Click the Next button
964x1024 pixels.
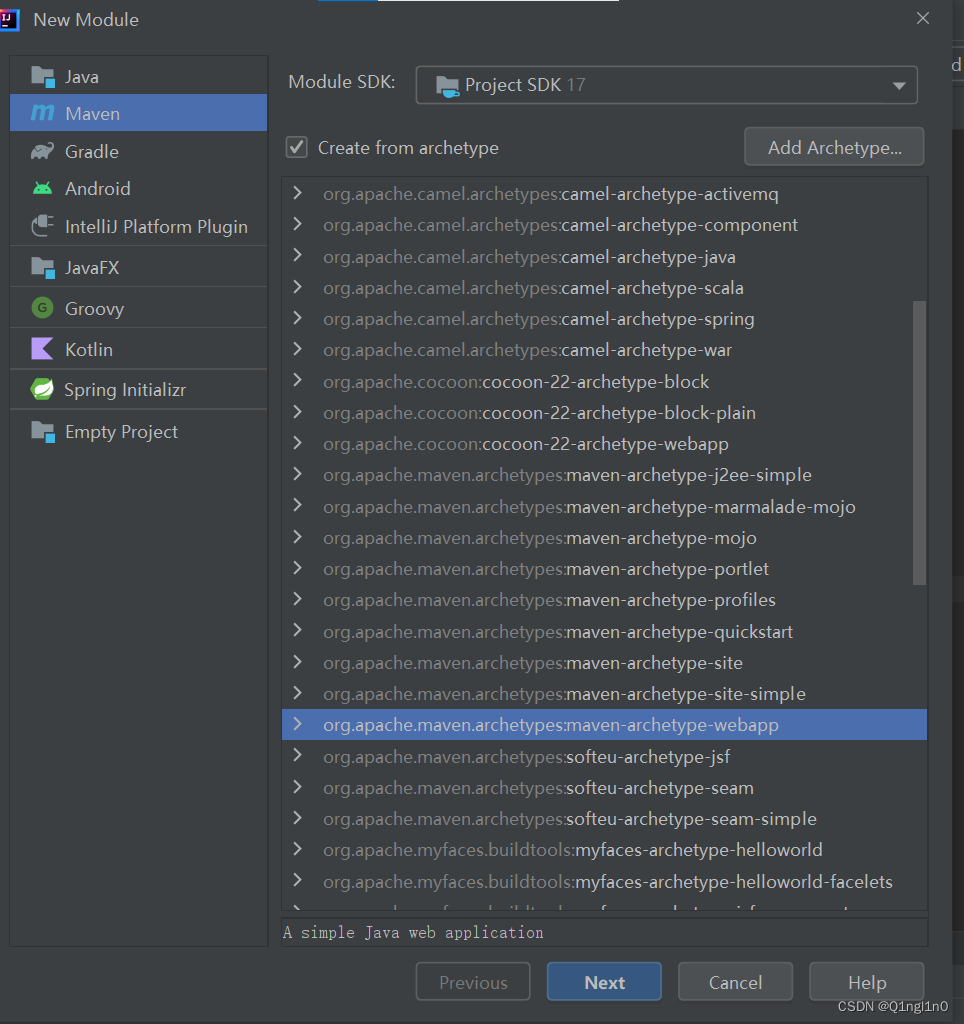[604, 982]
